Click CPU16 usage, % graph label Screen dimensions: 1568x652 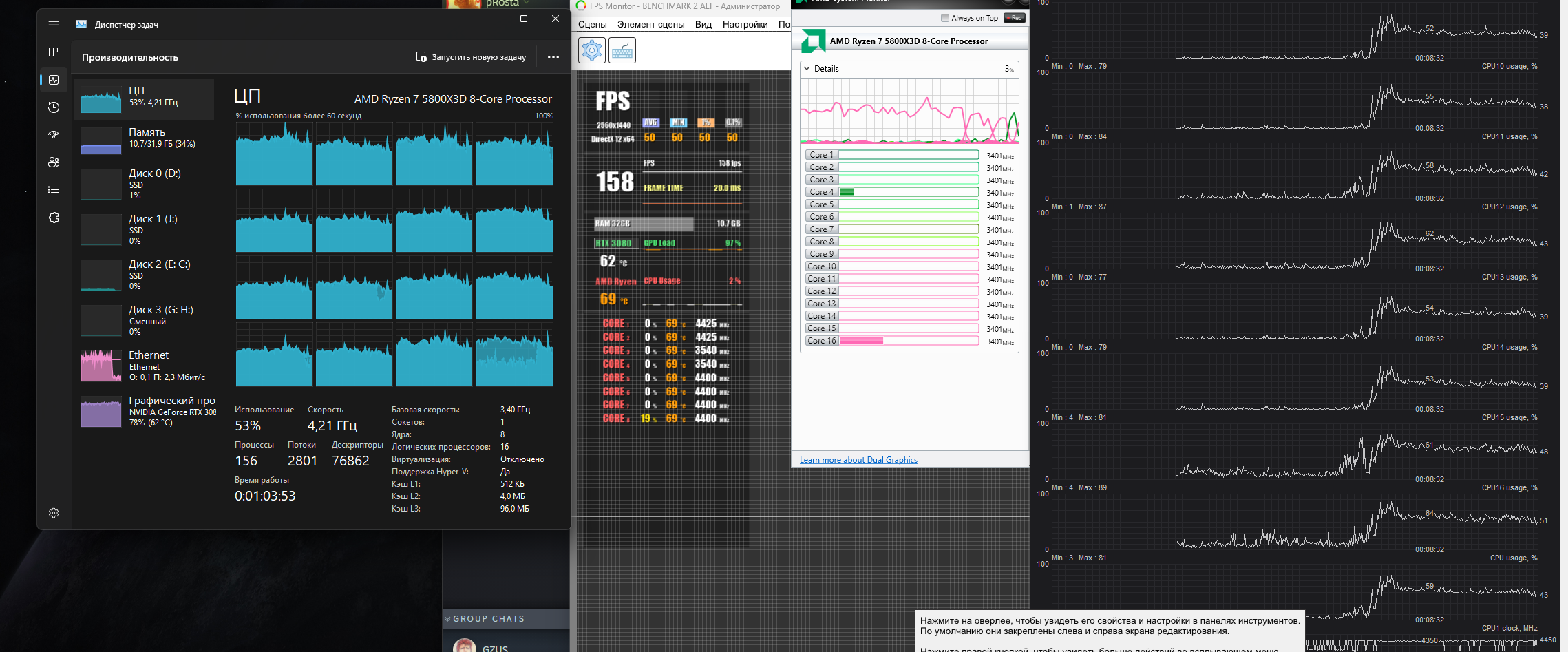point(1509,488)
